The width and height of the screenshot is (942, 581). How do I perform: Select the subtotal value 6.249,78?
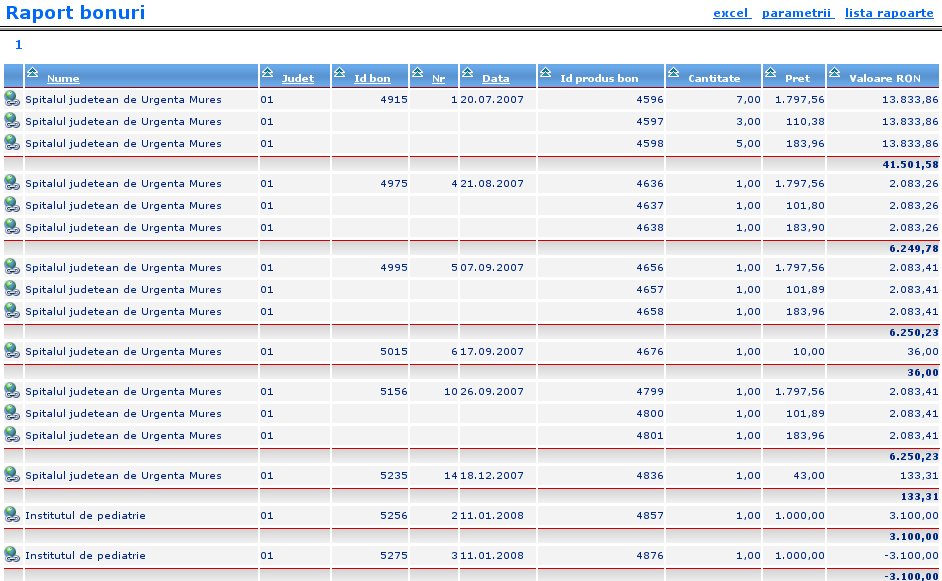914,248
